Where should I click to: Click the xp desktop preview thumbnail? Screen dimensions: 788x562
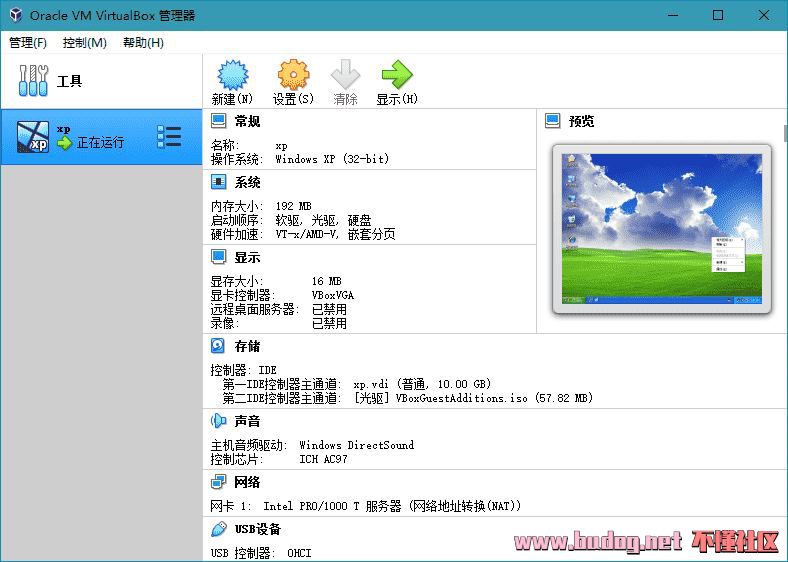pos(661,227)
